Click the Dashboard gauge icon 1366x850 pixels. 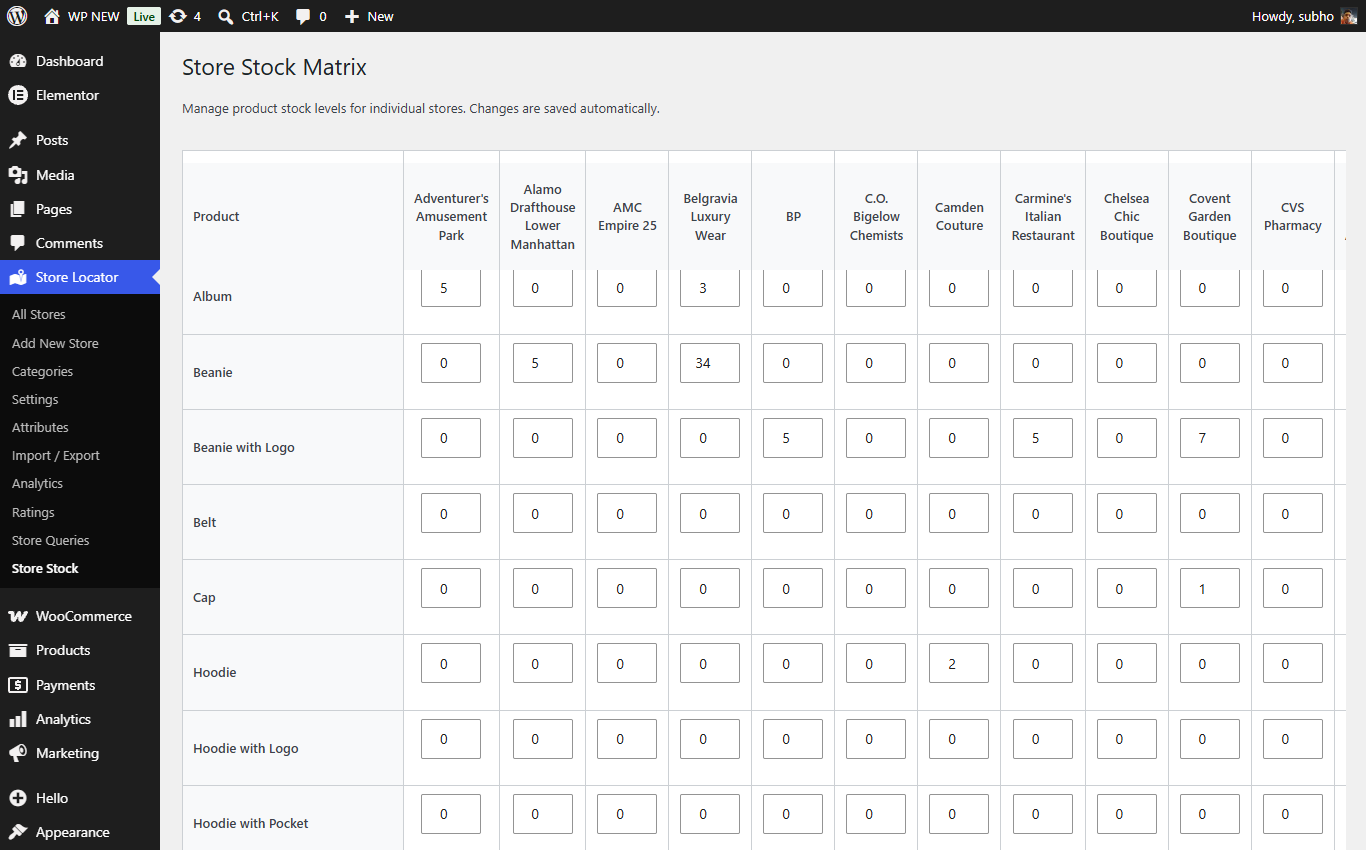point(18,61)
